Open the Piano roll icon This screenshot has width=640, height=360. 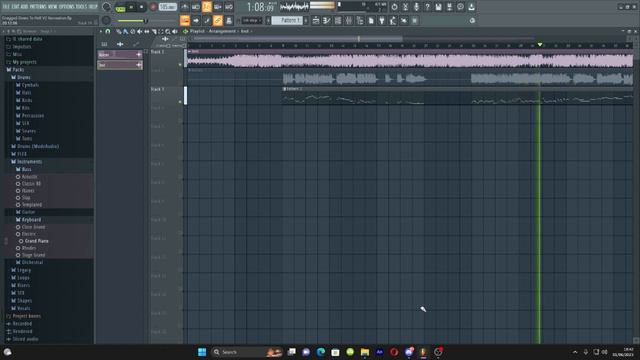pos(327,20)
